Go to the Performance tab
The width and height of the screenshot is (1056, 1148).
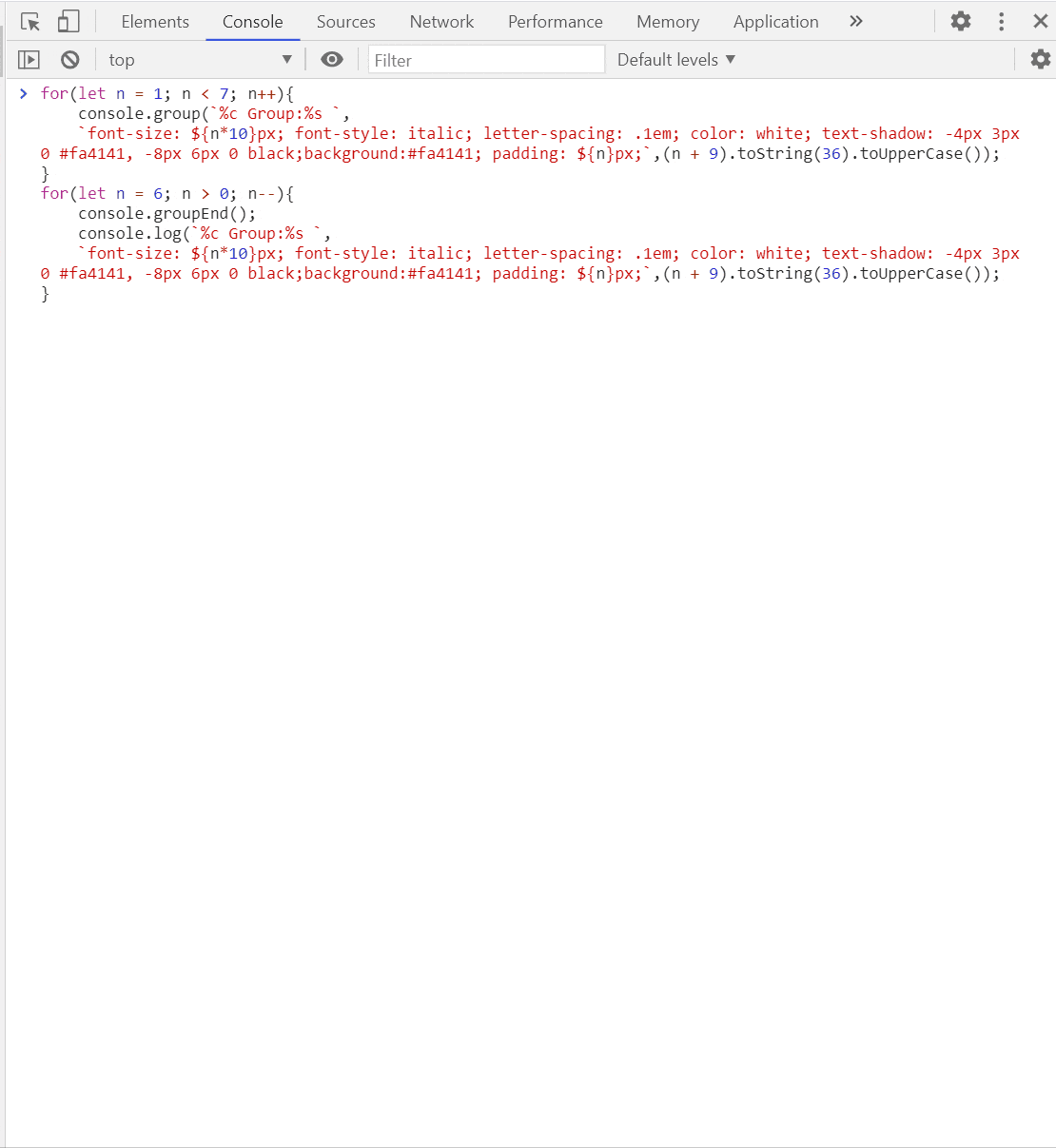tap(556, 21)
